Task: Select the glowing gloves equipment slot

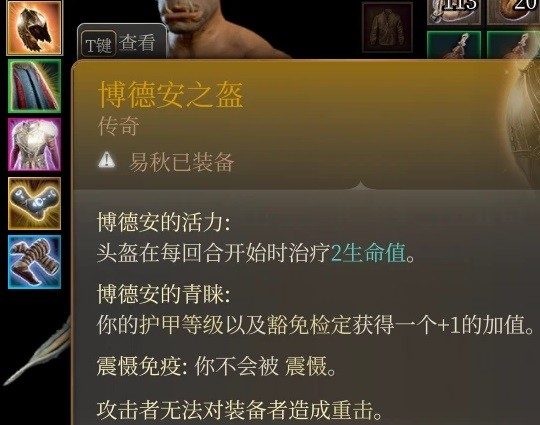Action: tap(34, 203)
